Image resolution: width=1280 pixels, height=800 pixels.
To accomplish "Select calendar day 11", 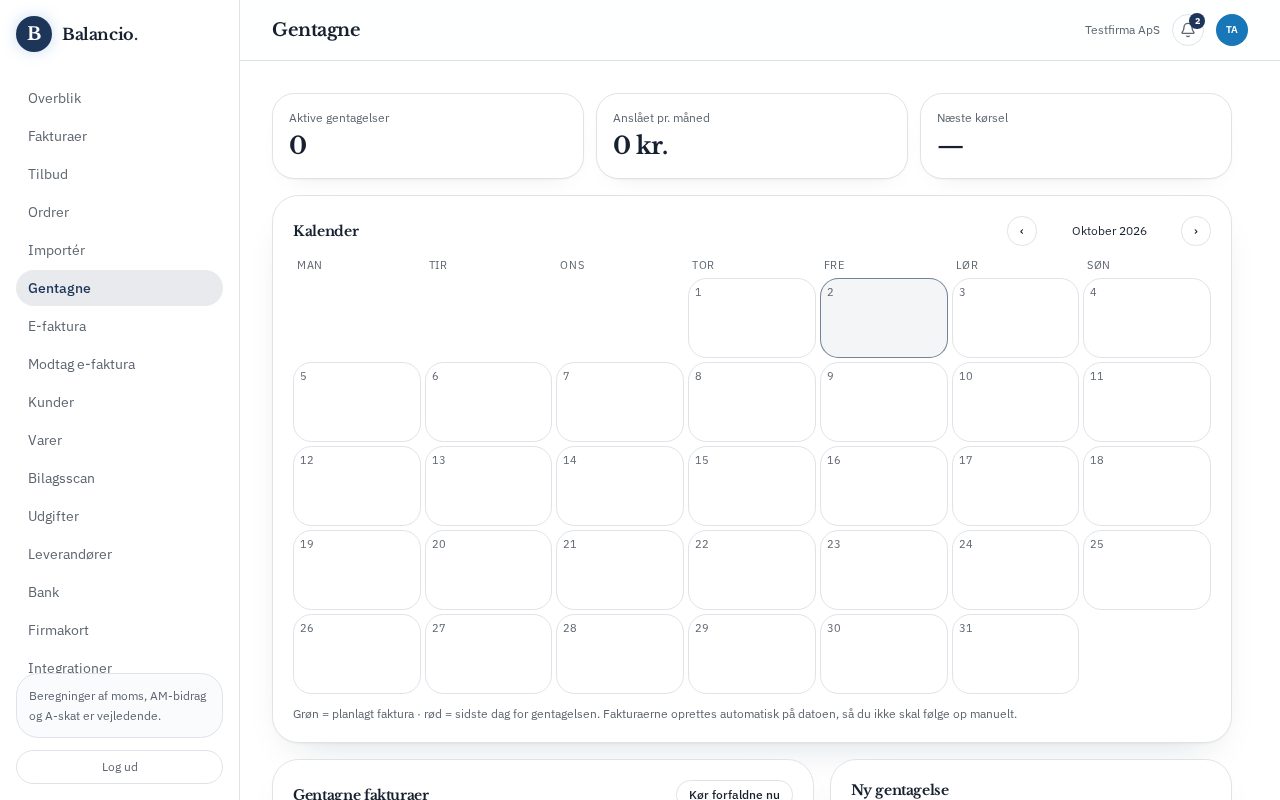I will pyautogui.click(x=1147, y=402).
